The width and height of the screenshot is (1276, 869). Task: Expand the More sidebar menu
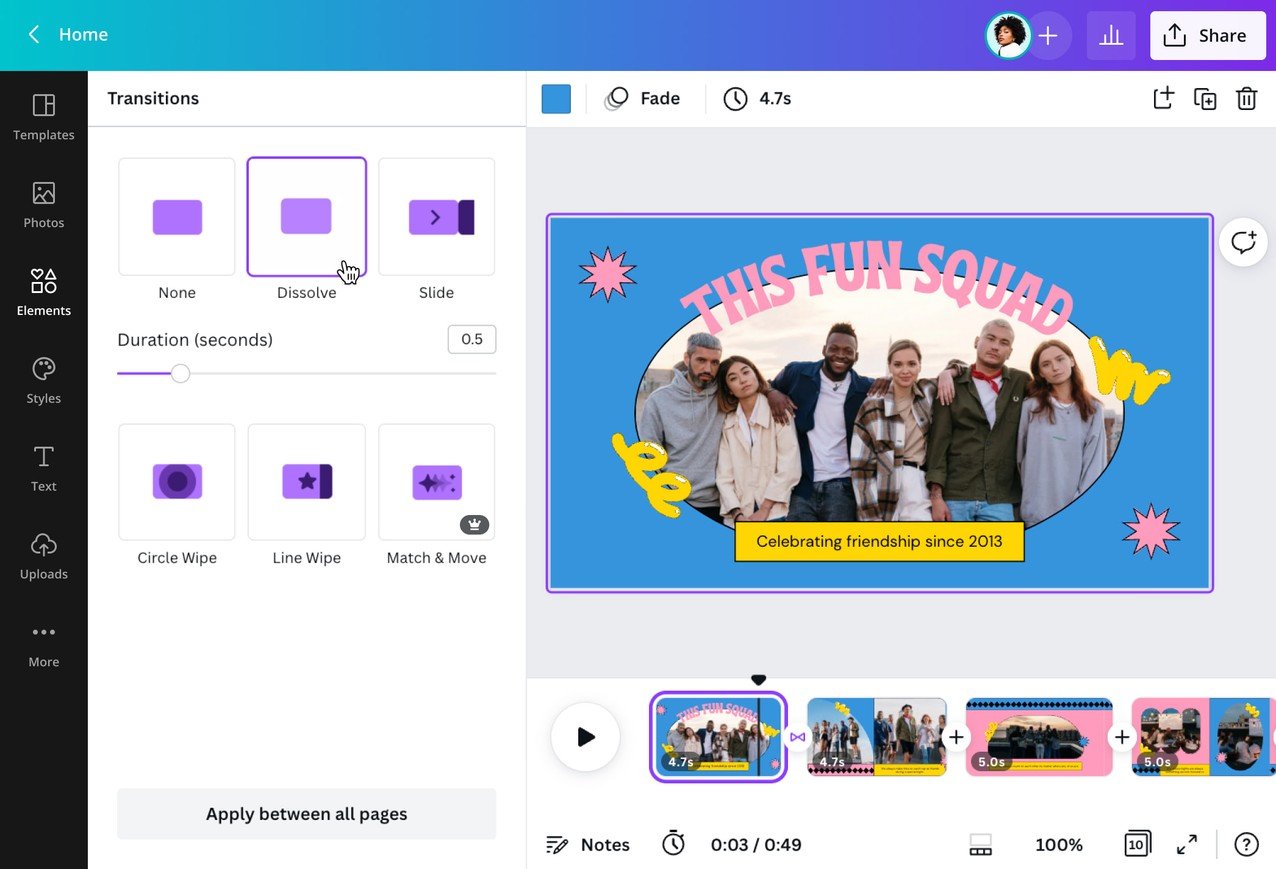pos(43,644)
